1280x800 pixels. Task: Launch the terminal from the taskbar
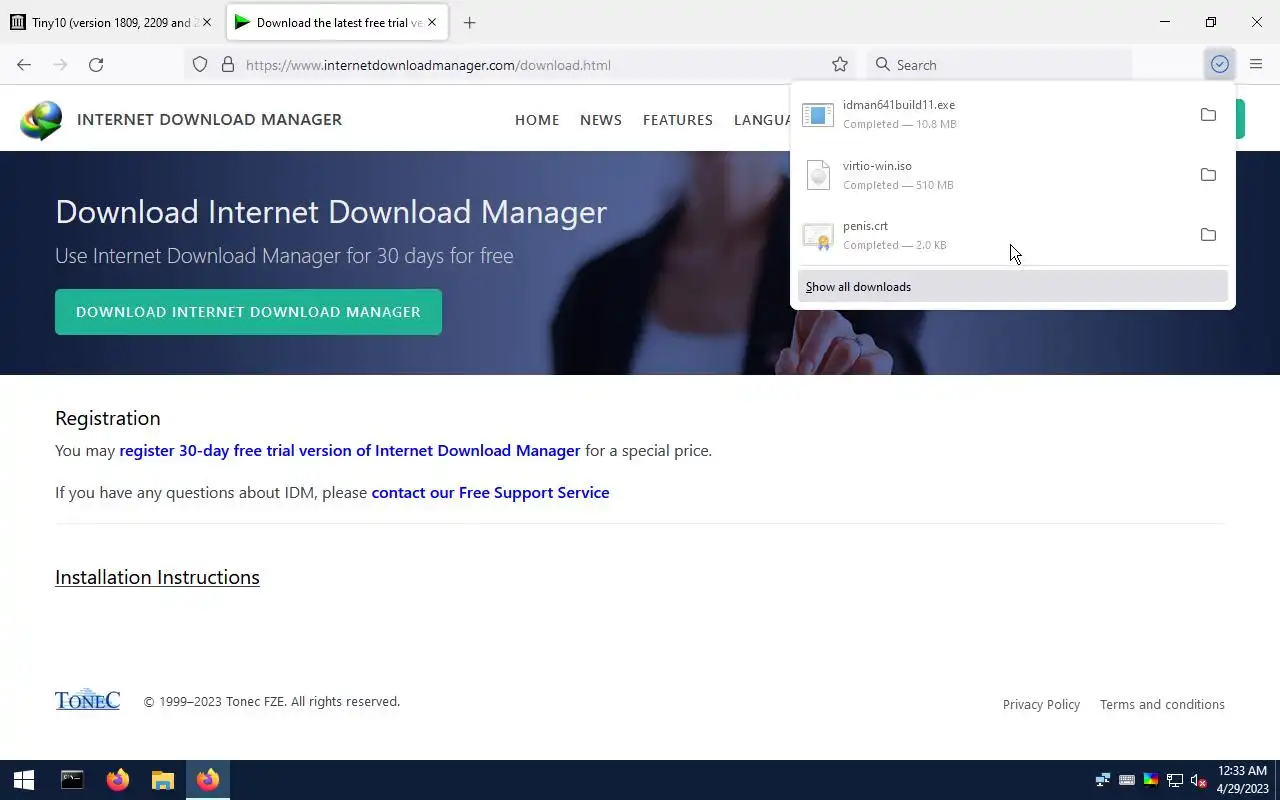click(72, 780)
